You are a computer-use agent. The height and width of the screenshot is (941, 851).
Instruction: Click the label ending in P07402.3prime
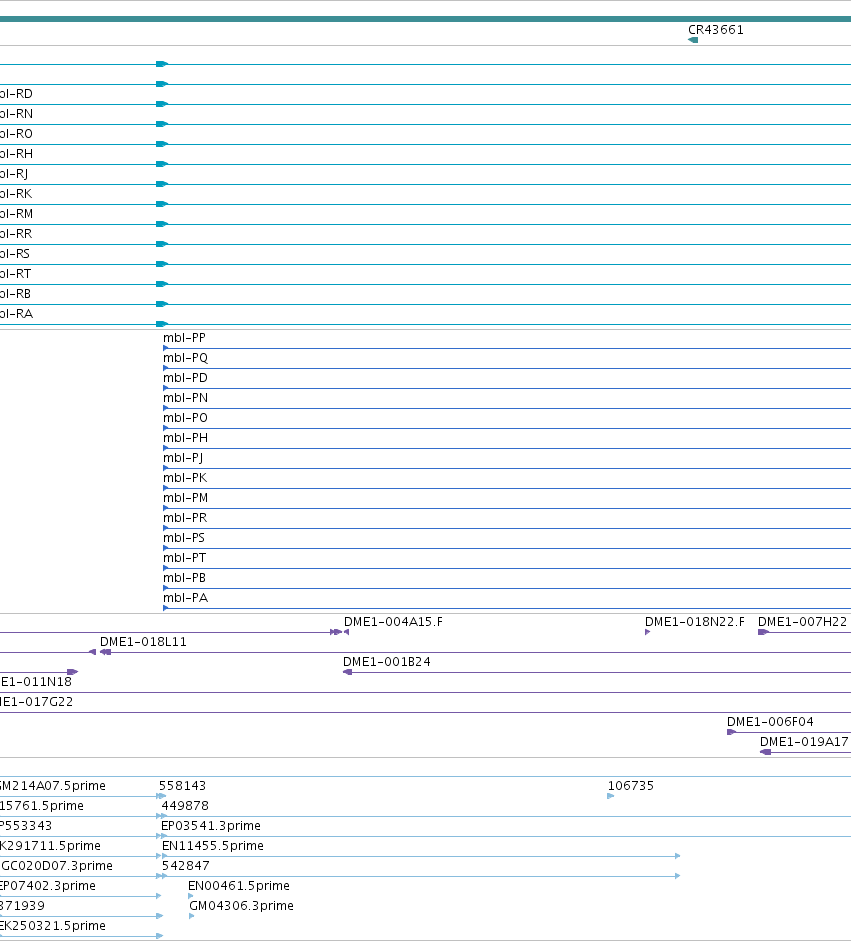coord(47,886)
